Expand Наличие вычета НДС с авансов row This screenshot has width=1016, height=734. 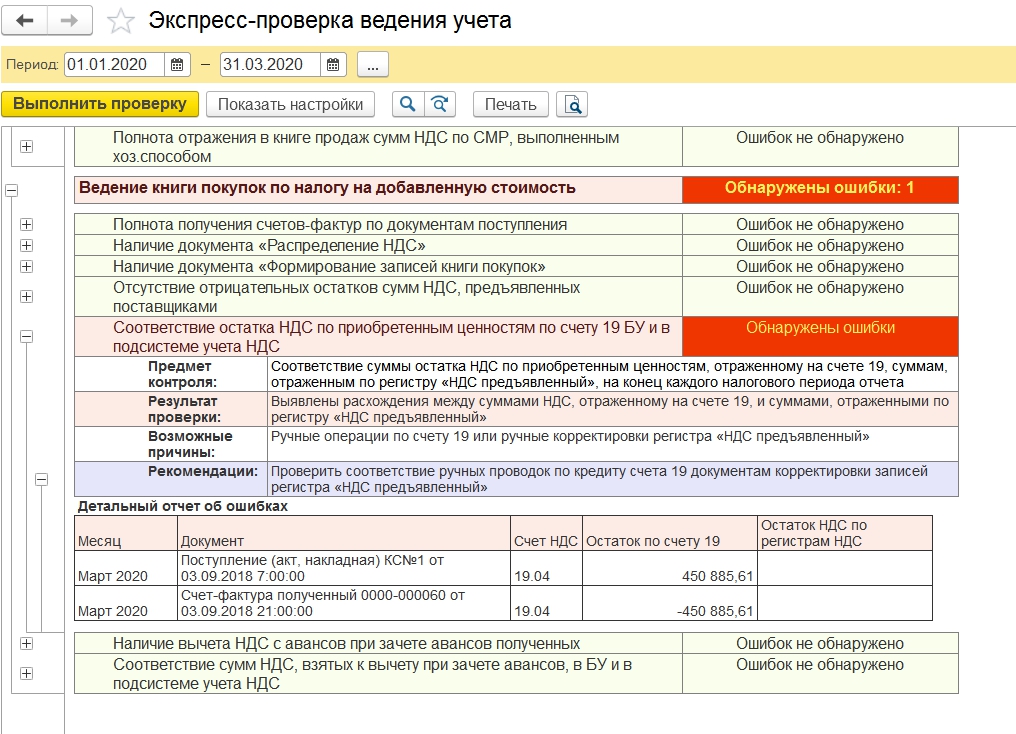point(27,643)
